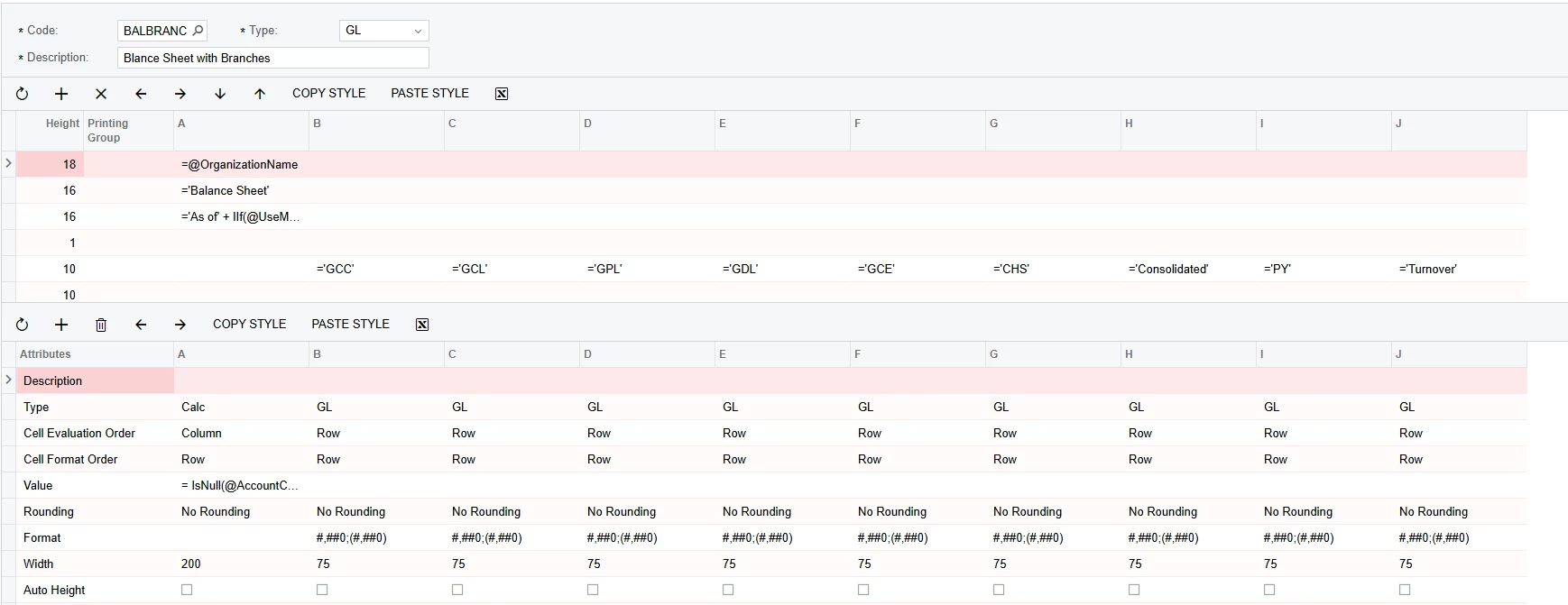
Task: Click the Width attribute label
Action: click(38, 564)
